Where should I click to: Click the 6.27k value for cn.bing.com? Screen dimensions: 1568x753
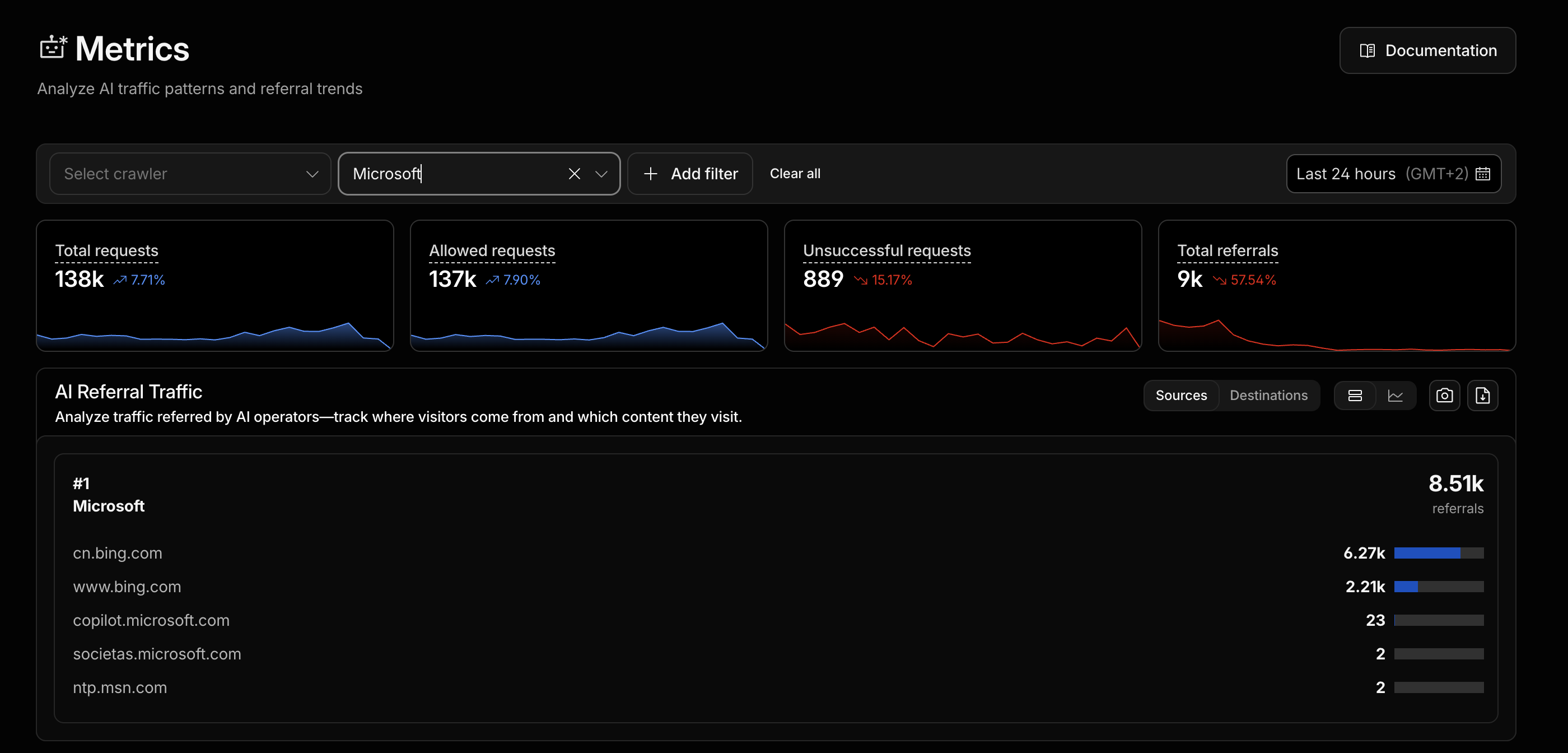point(1364,553)
